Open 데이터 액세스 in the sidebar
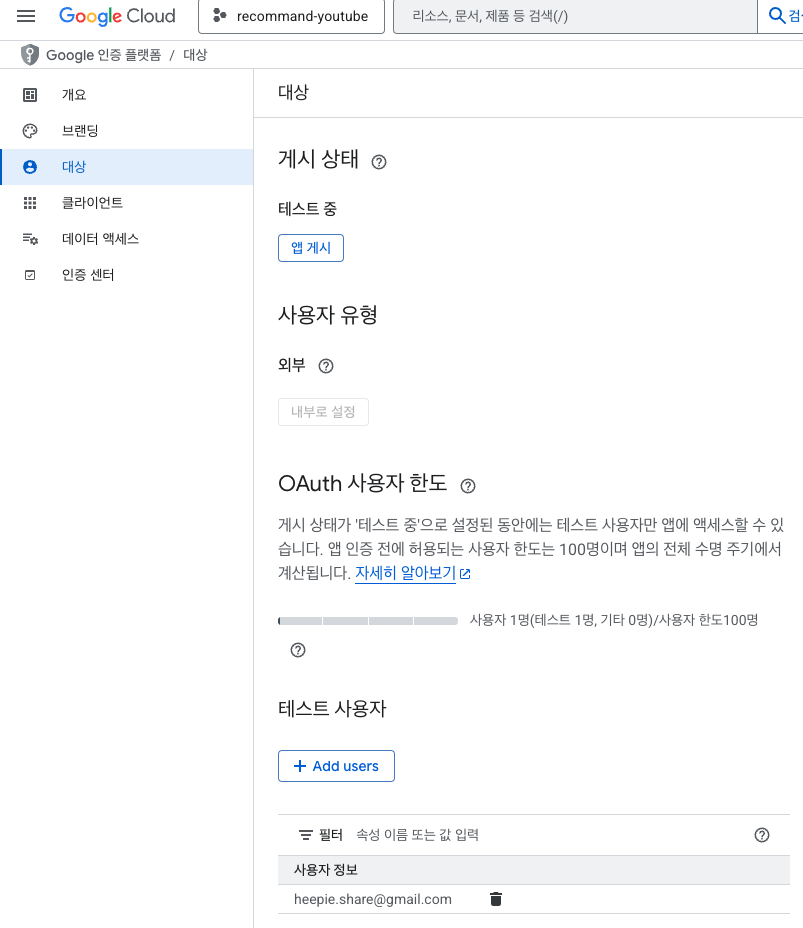Viewport: 803px width, 928px height. 127,239
